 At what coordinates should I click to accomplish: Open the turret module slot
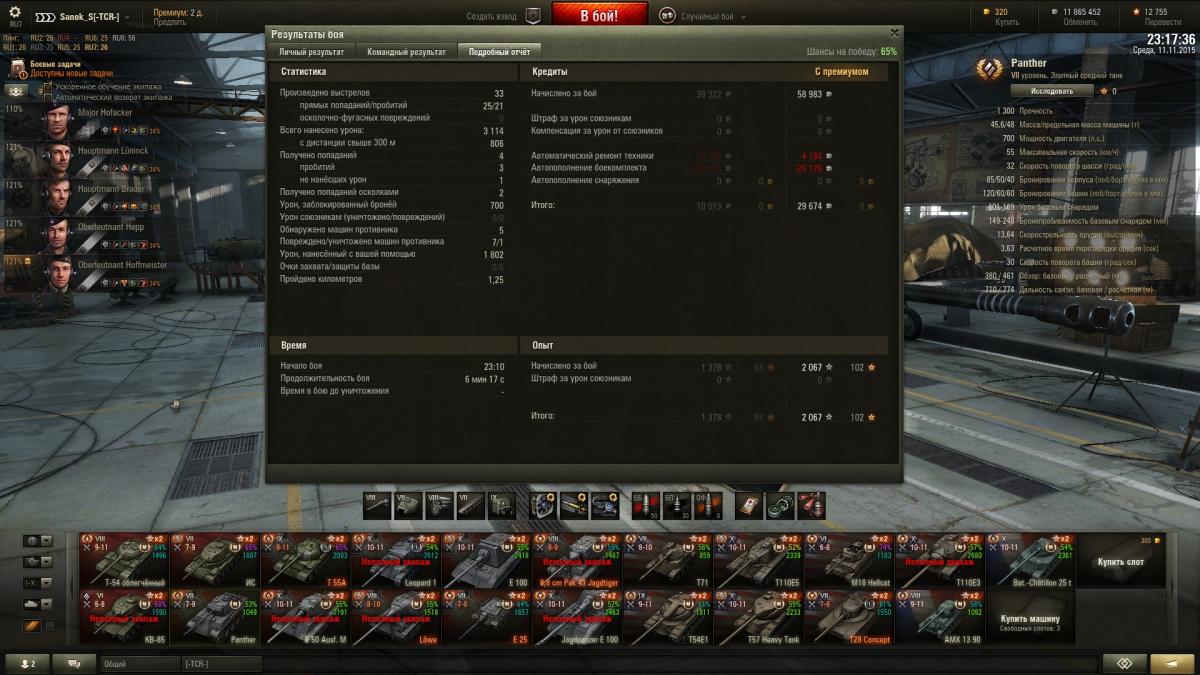click(x=408, y=505)
